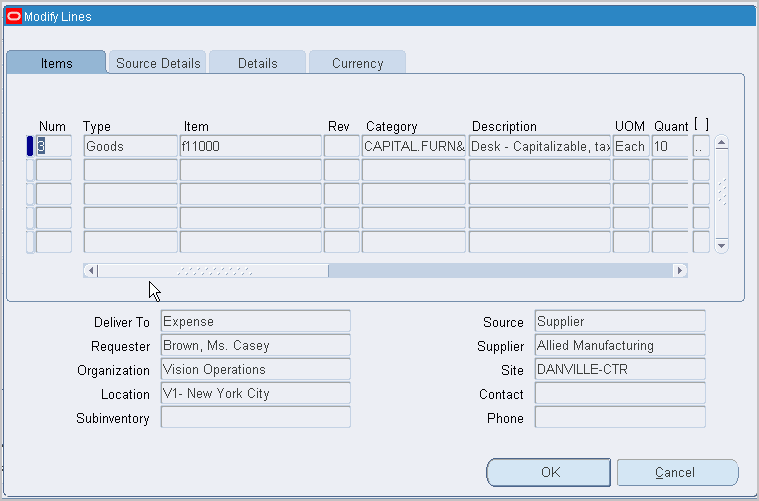Screen dimensions: 759x501
Task: Click the Oracle logo icon in title bar
Action: pyautogui.click(x=14, y=16)
